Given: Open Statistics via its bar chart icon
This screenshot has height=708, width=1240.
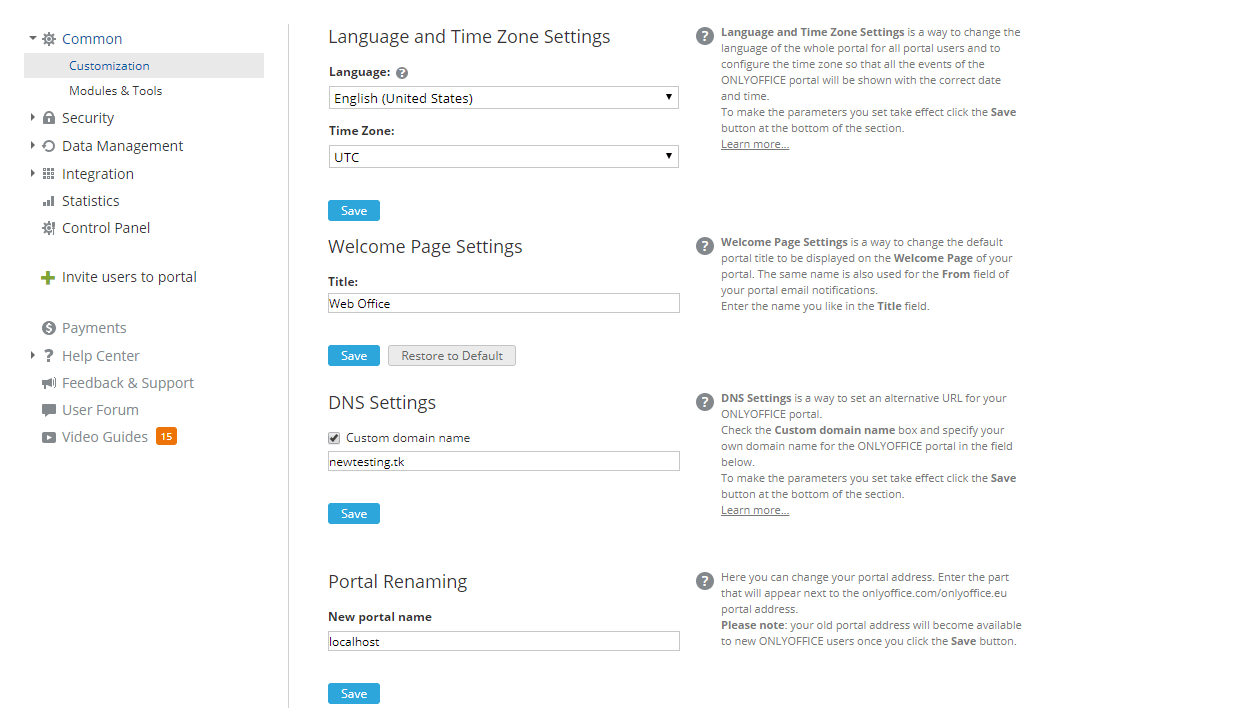Looking at the screenshot, I should (x=49, y=201).
